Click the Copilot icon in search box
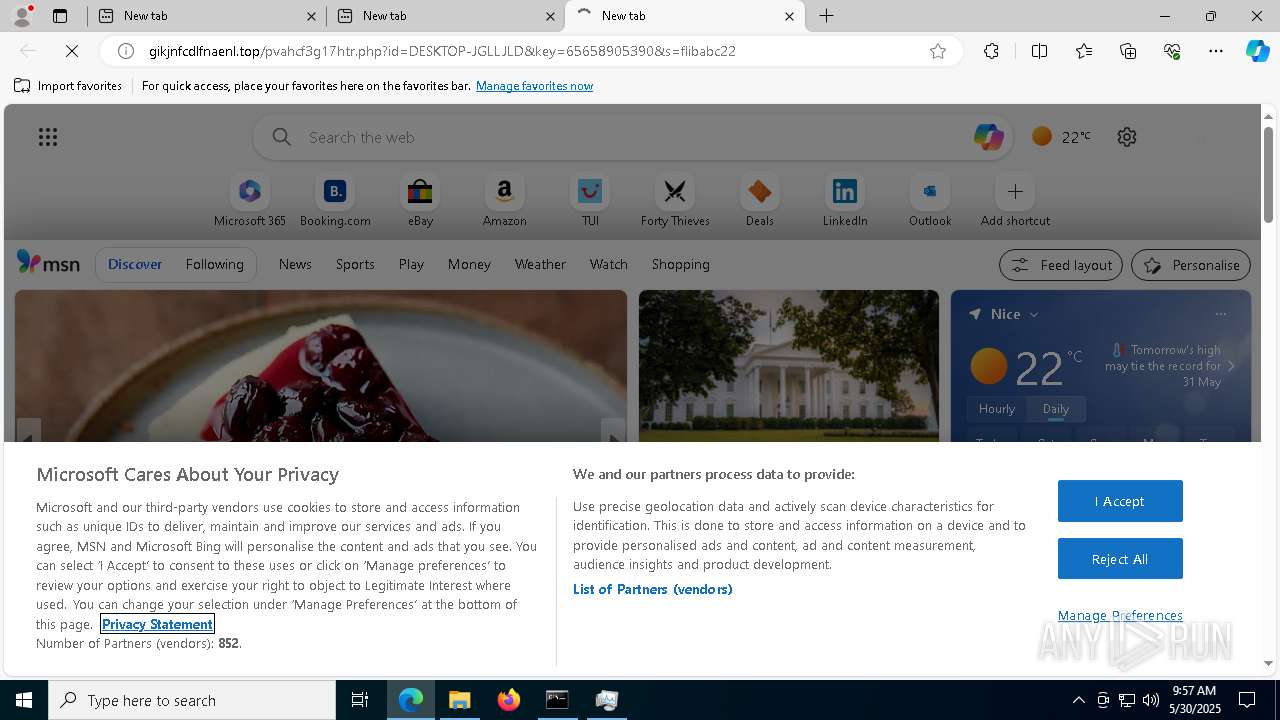This screenshot has width=1280, height=720. click(x=988, y=137)
